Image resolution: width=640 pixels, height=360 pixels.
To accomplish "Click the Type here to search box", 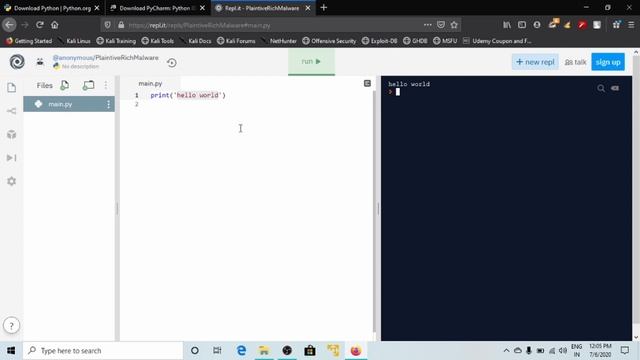I will (x=103, y=351).
